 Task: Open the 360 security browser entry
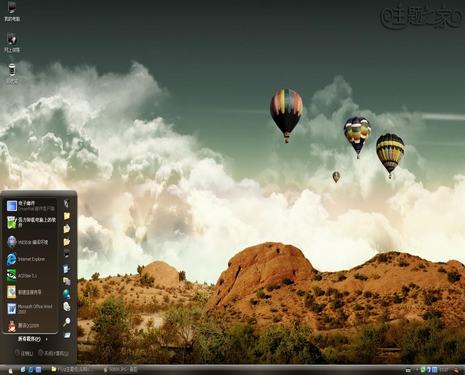click(30, 242)
